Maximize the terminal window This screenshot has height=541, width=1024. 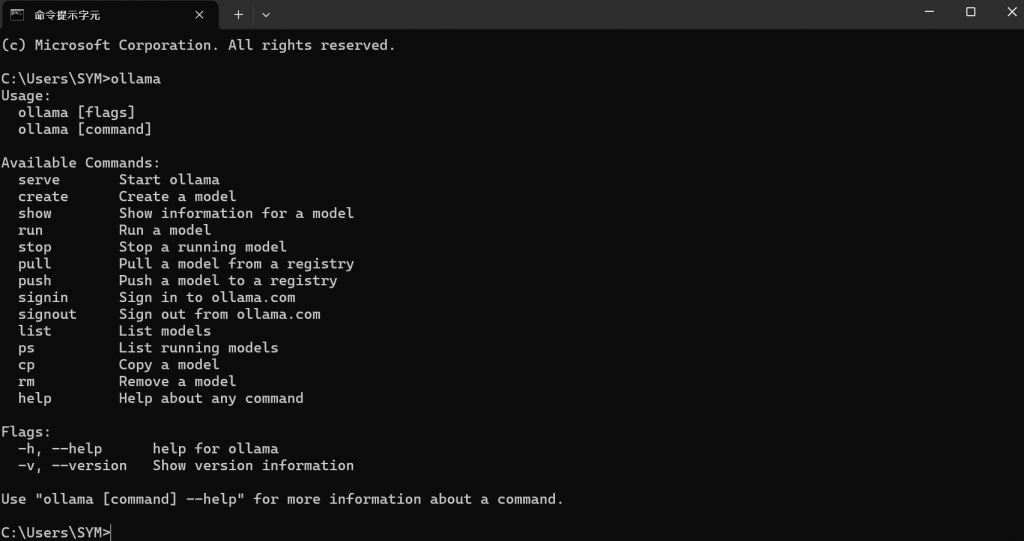click(970, 12)
